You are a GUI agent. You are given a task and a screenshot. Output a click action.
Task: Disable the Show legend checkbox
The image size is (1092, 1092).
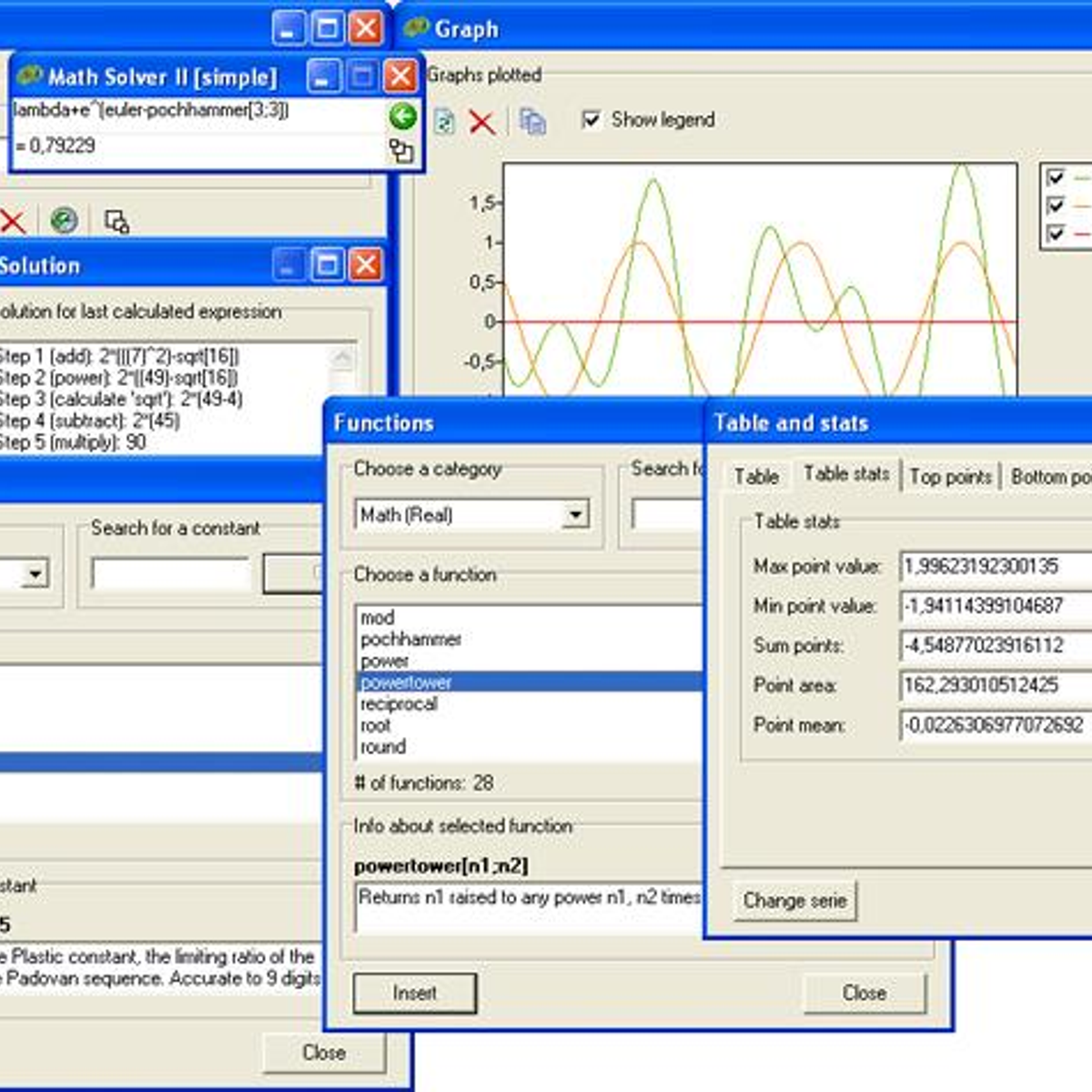[x=591, y=118]
